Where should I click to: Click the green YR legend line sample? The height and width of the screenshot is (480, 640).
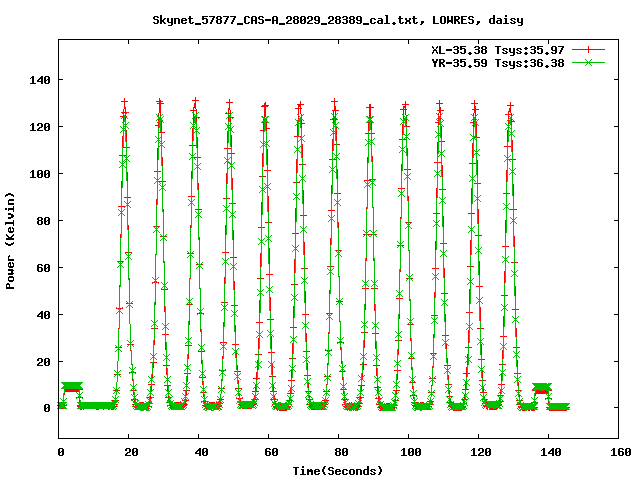coord(588,62)
